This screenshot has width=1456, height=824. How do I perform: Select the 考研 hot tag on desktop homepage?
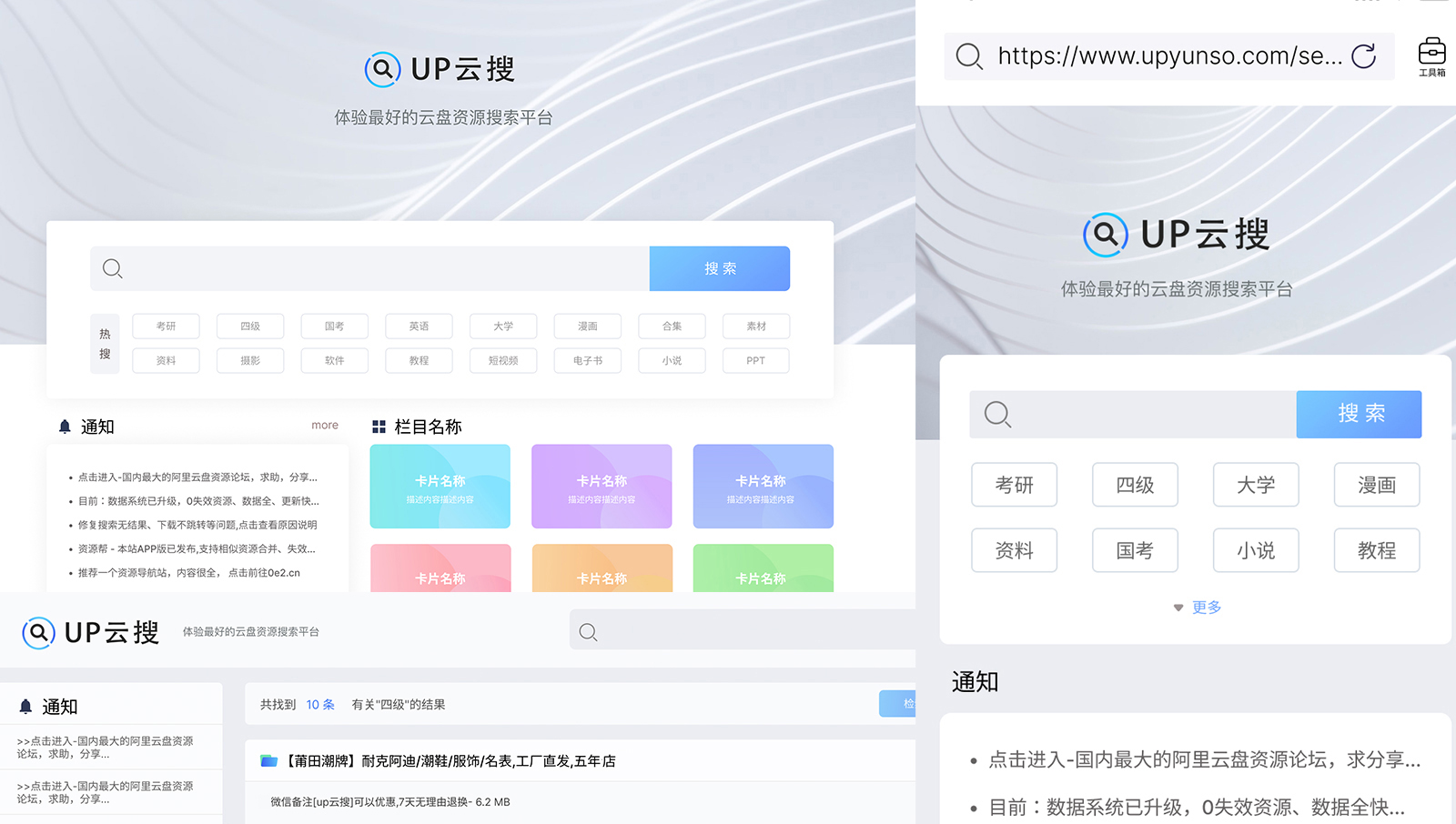click(166, 326)
